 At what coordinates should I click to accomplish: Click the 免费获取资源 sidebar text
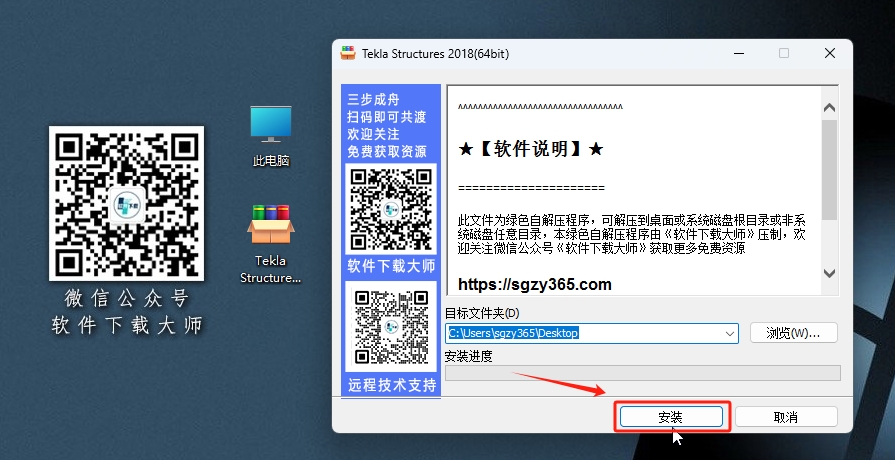pyautogui.click(x=387, y=152)
